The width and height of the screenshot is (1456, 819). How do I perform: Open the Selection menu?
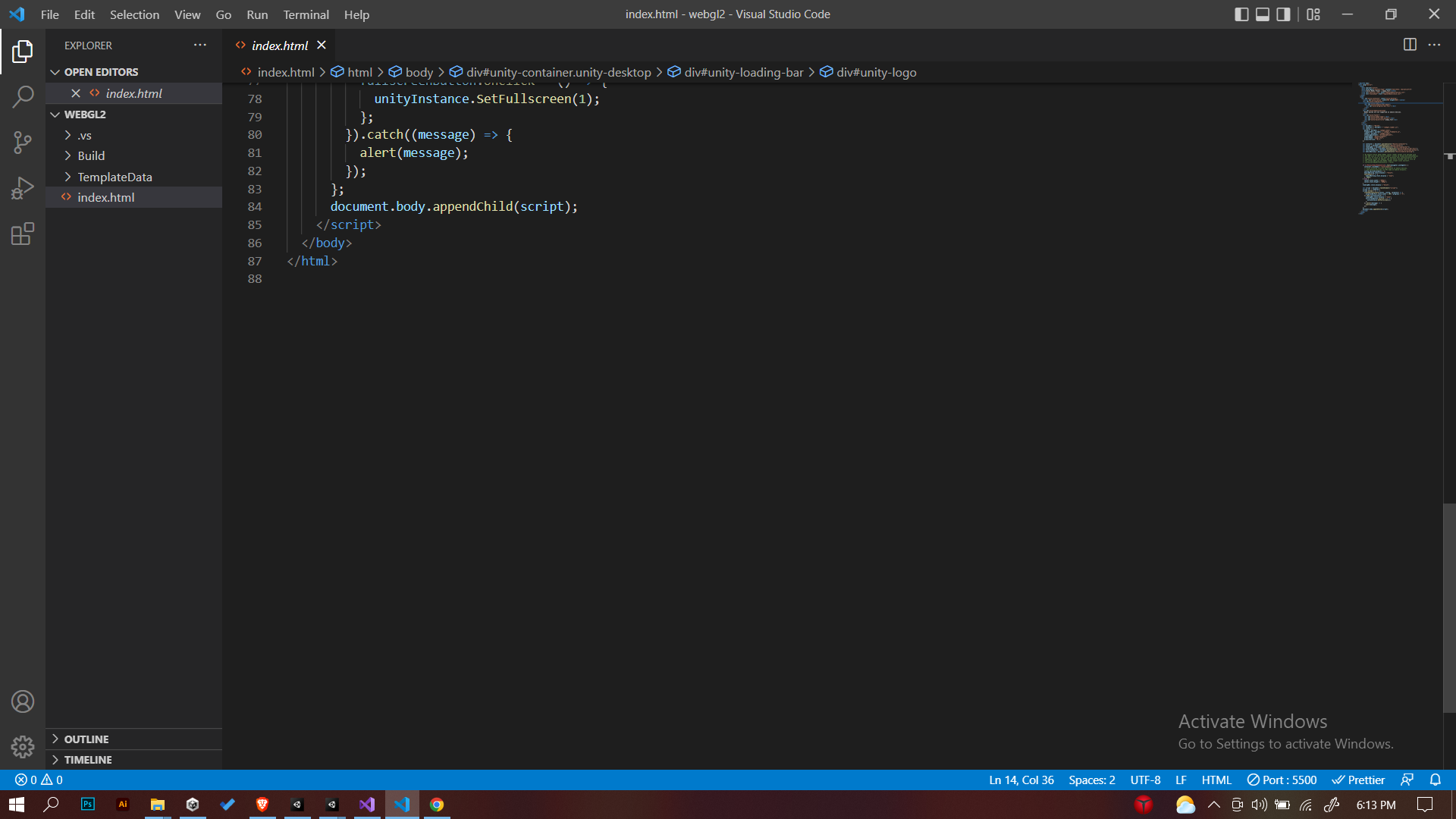click(x=134, y=14)
